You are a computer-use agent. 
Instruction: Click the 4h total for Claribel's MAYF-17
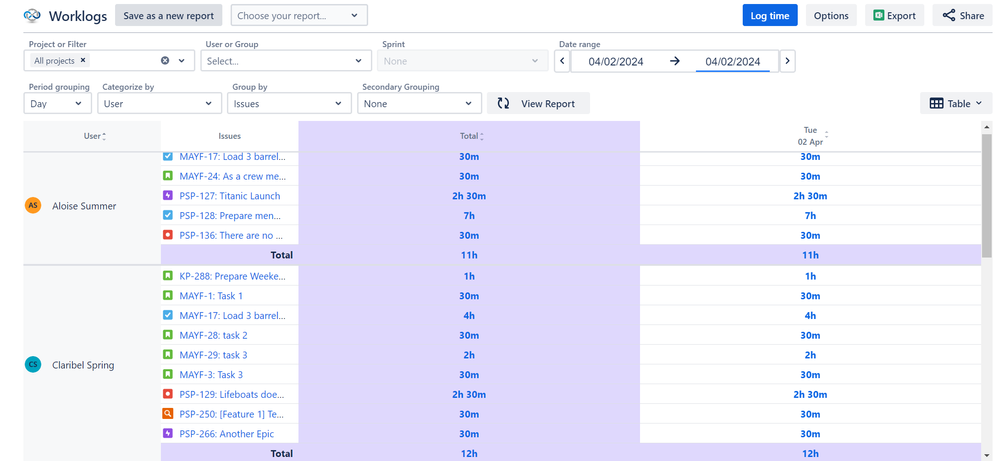469,316
